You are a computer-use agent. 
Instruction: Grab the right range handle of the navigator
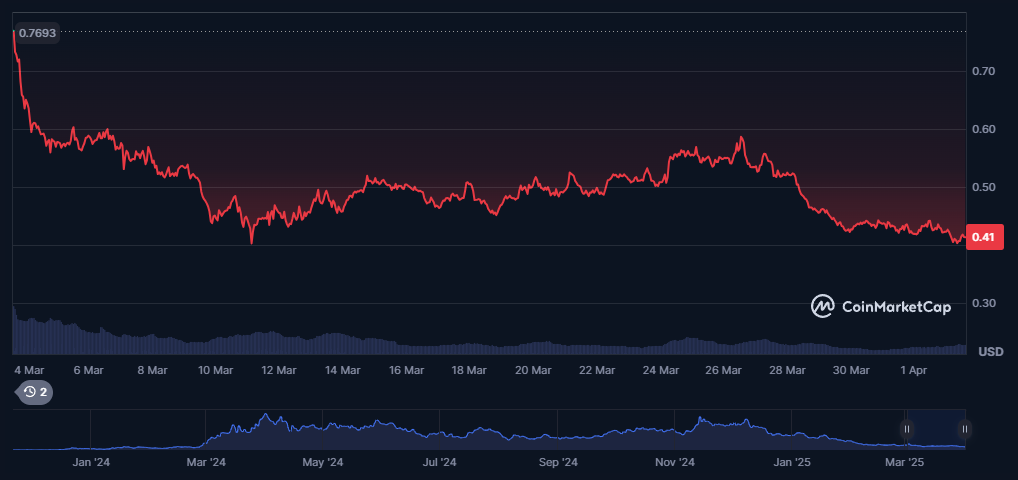tap(965, 429)
